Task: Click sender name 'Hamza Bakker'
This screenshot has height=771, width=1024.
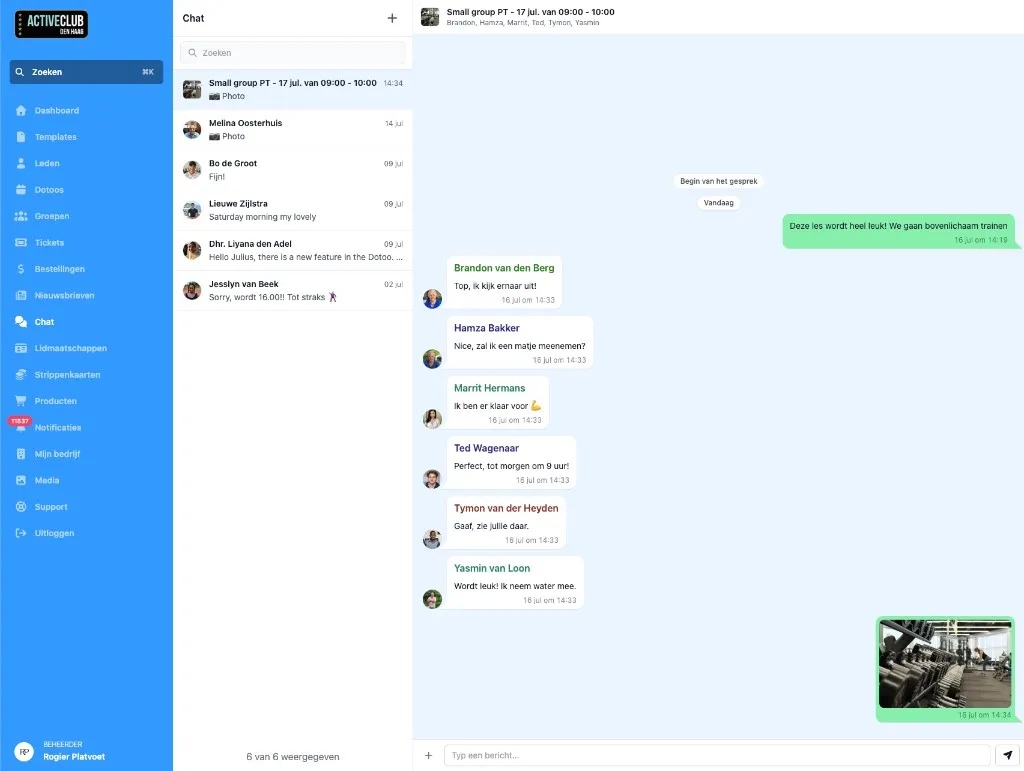Action: tap(487, 328)
